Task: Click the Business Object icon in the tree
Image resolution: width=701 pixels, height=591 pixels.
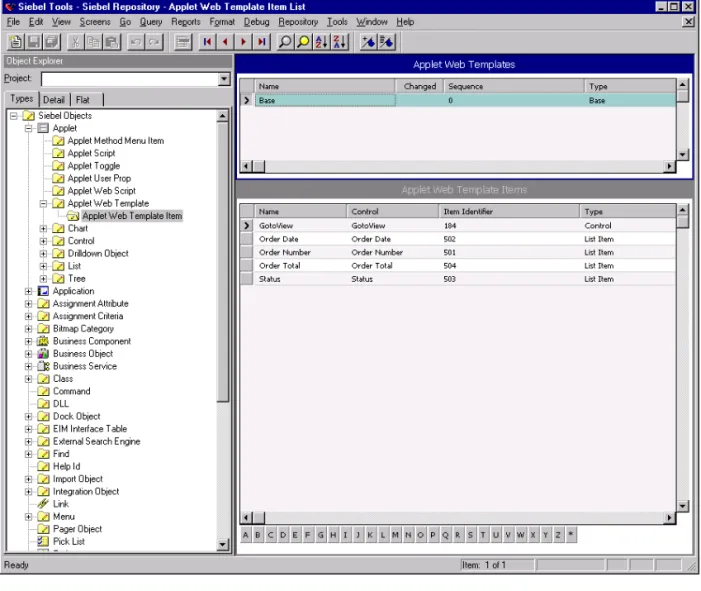Action: coord(43,354)
